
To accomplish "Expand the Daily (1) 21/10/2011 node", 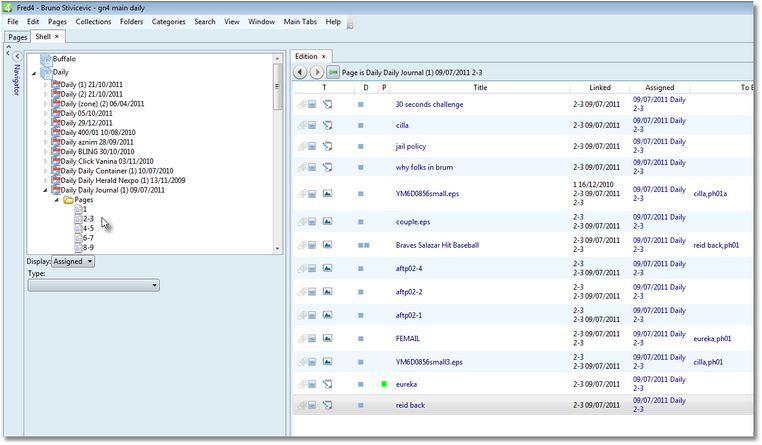I will (x=45, y=85).
